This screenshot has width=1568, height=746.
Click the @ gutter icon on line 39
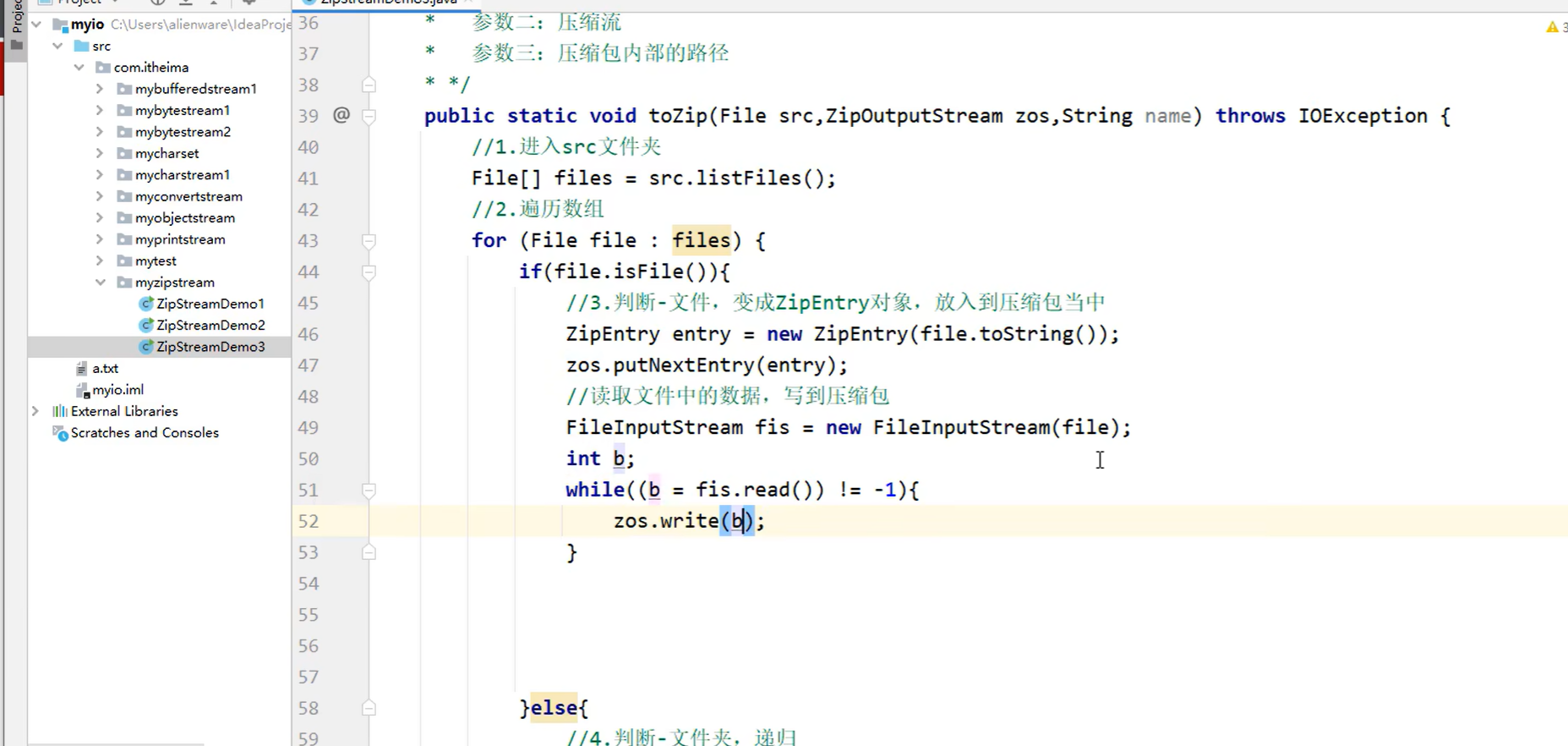point(341,115)
